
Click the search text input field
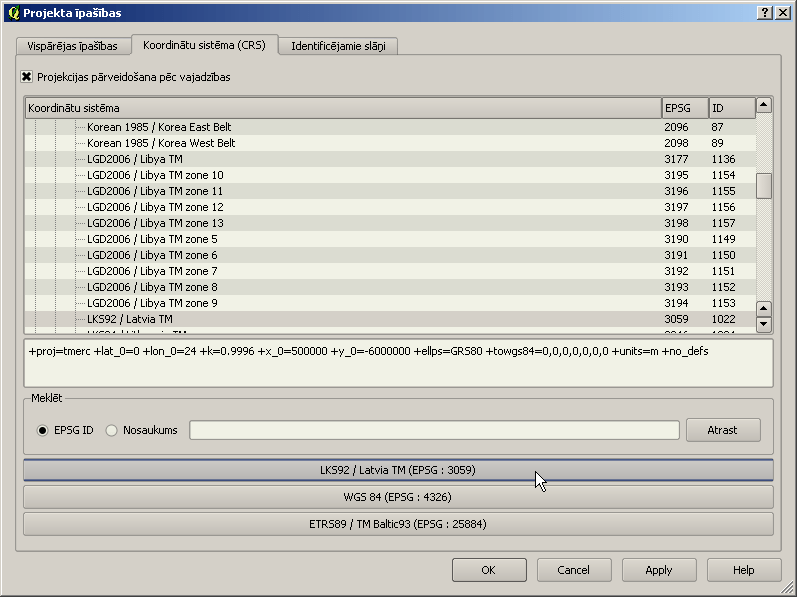(x=434, y=430)
